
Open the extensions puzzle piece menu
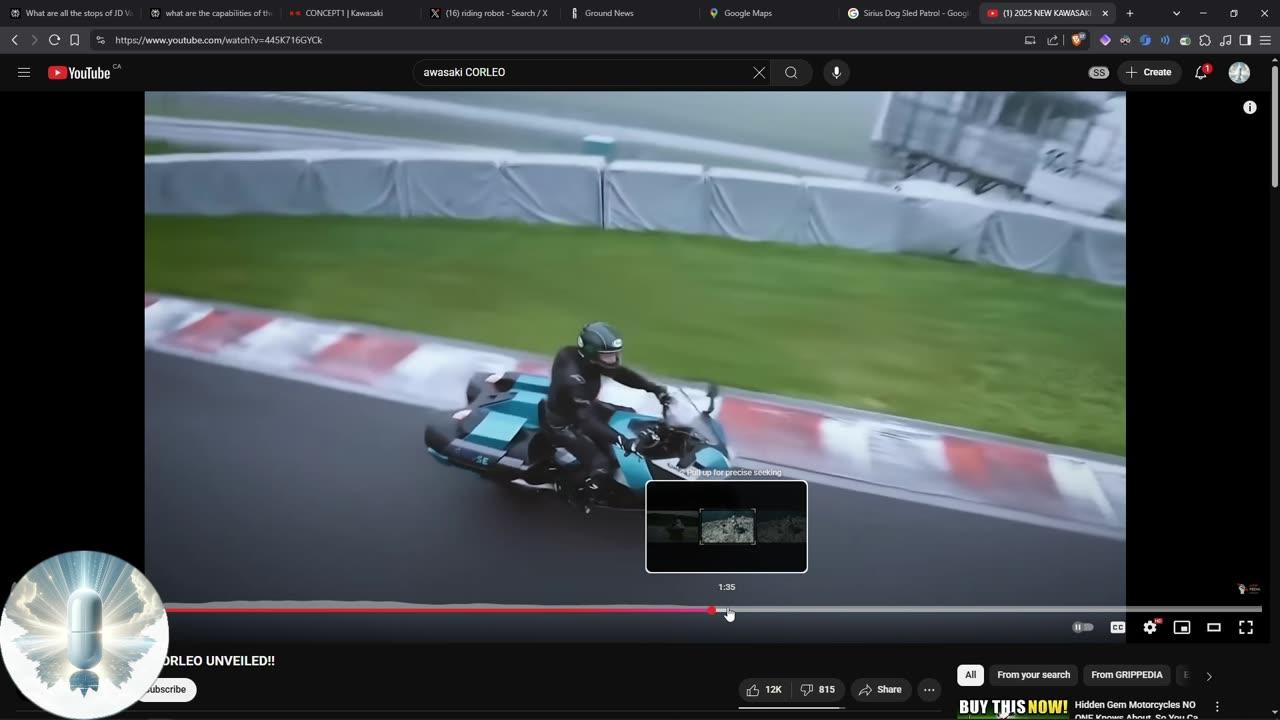point(1205,40)
